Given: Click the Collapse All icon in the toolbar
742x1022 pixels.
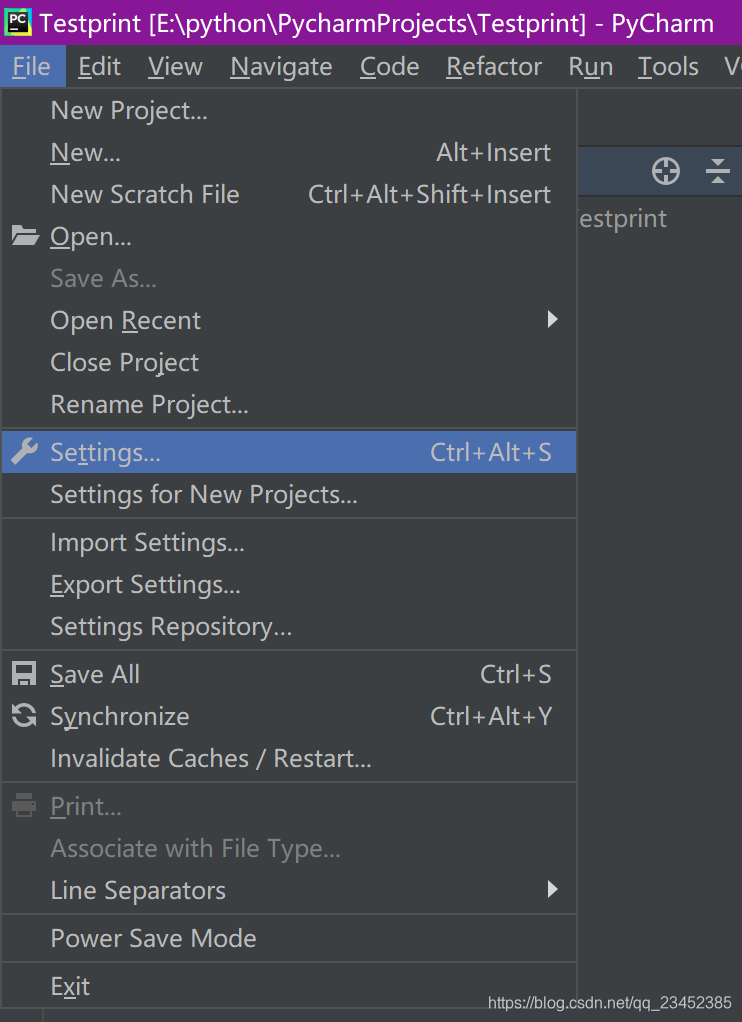Looking at the screenshot, I should pyautogui.click(x=717, y=171).
